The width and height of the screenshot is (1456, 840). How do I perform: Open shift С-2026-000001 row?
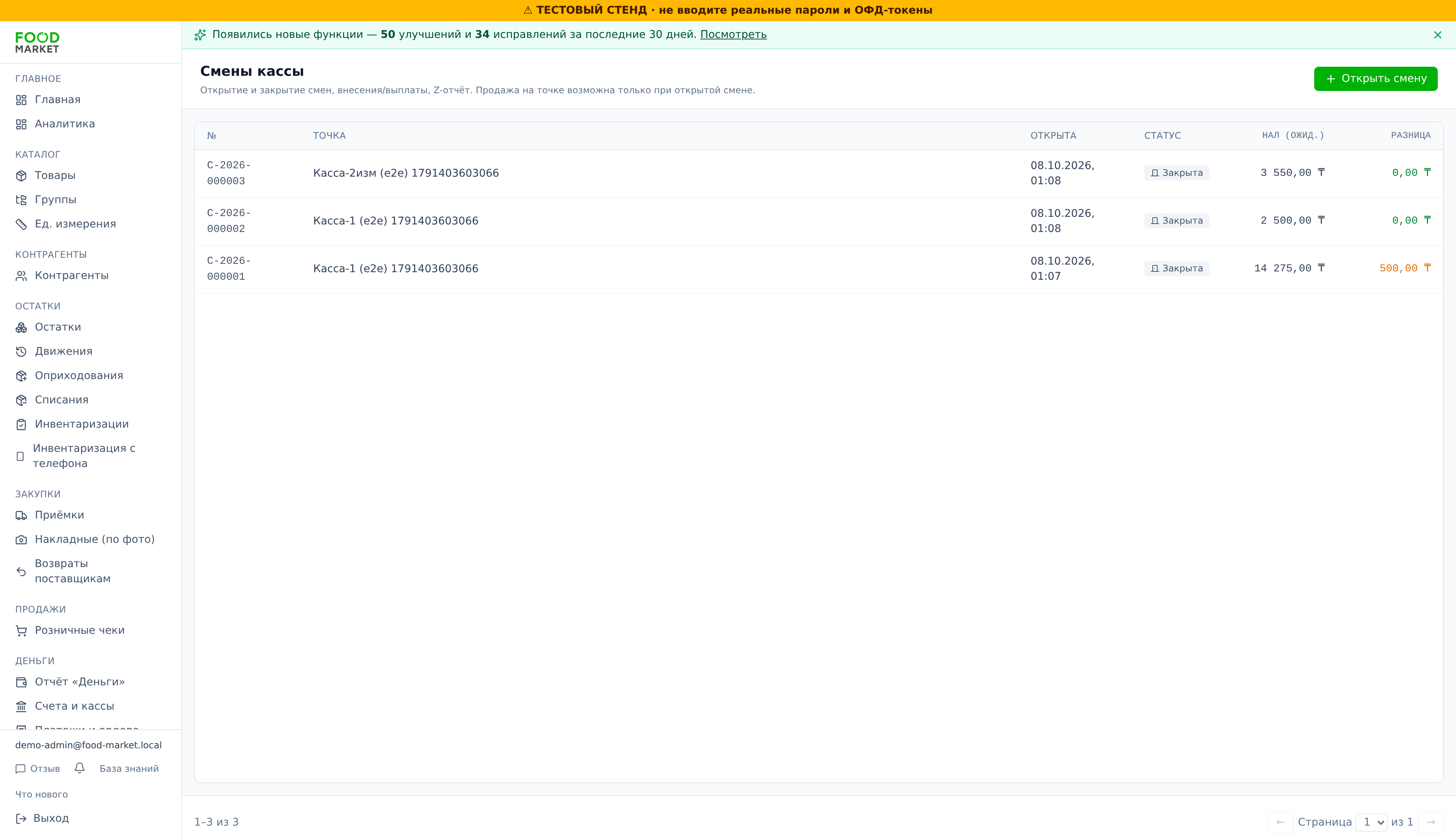(x=818, y=268)
